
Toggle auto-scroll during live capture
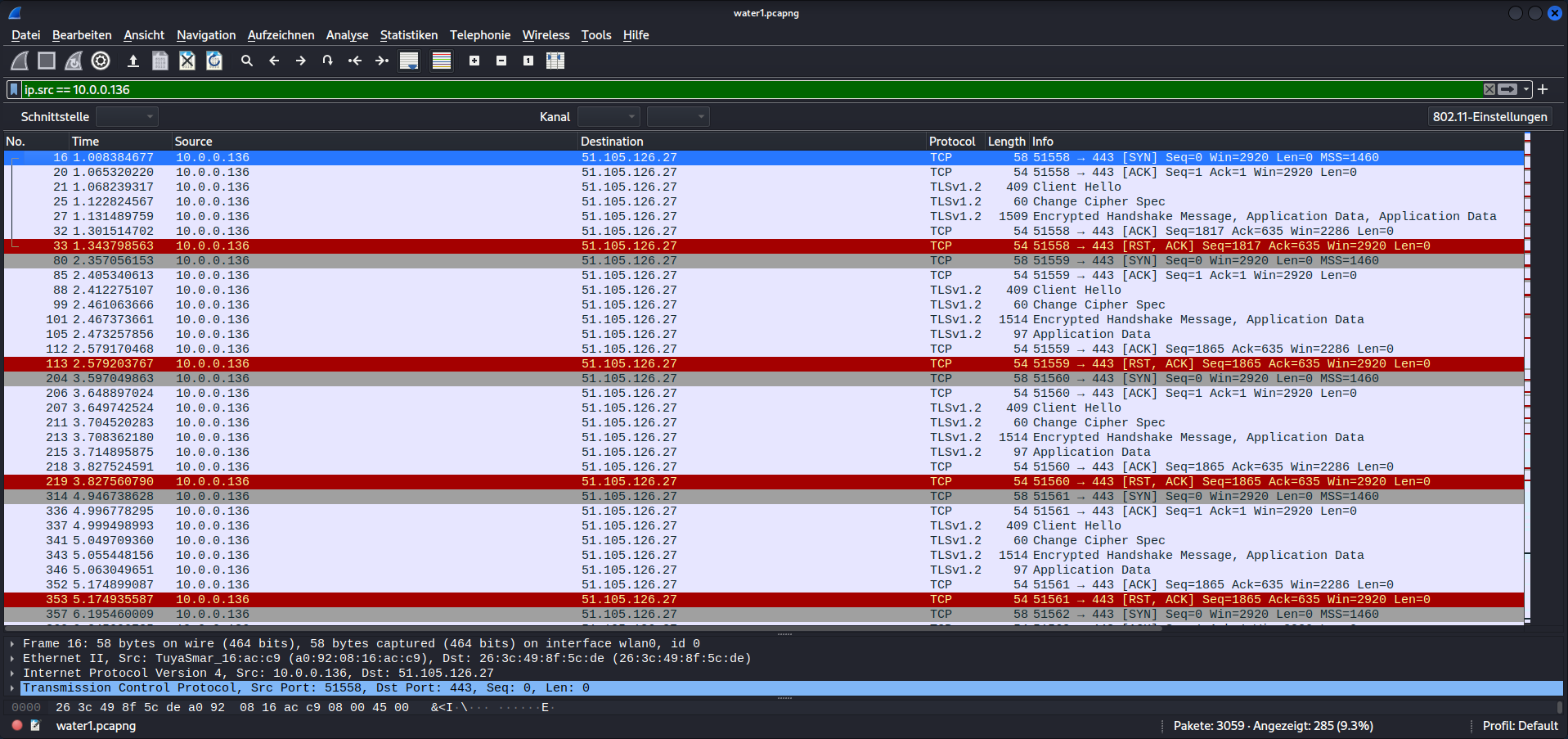(x=409, y=61)
